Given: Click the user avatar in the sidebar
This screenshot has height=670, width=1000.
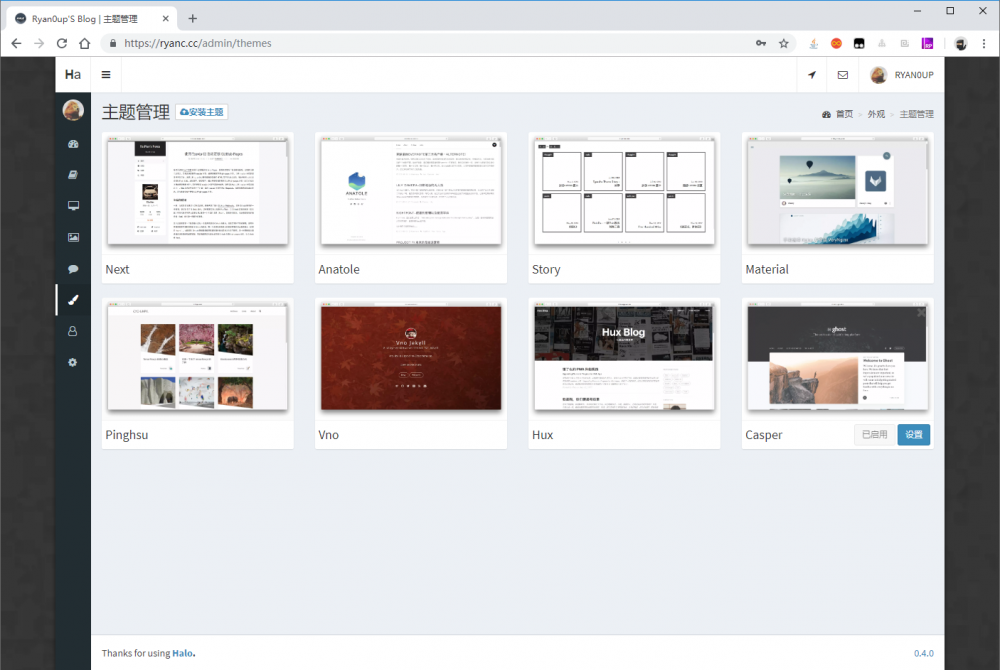Looking at the screenshot, I should [x=73, y=110].
